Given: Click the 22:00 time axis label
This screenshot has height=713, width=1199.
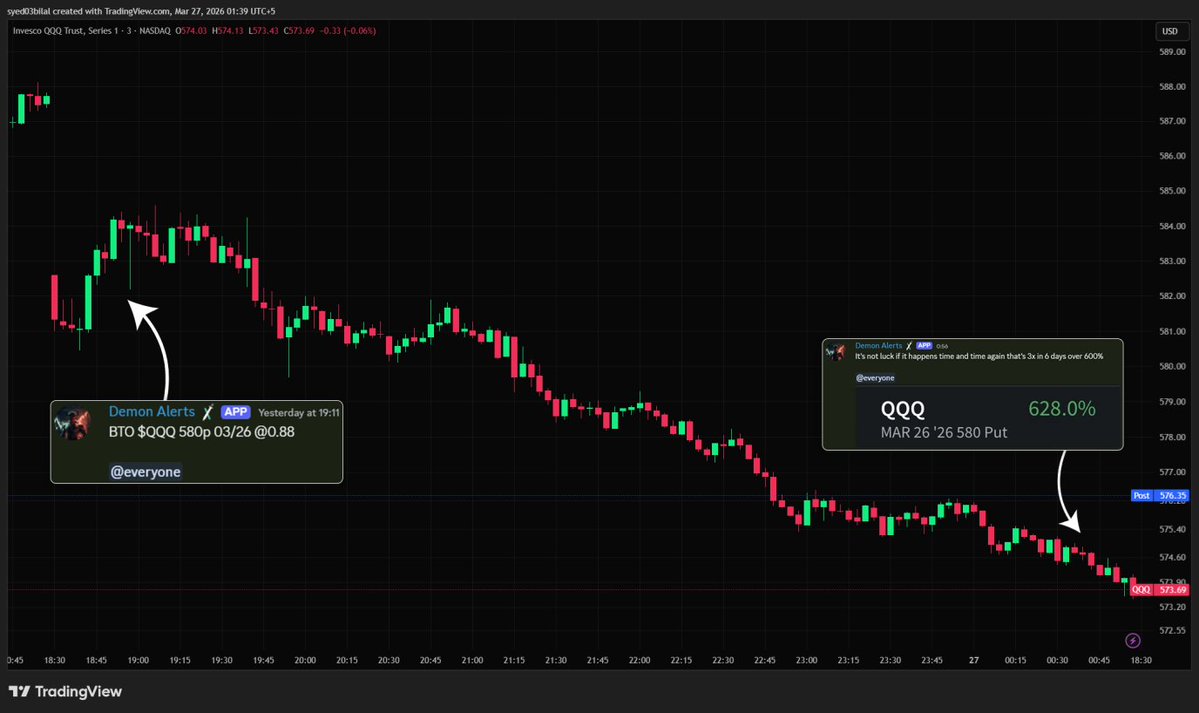Looking at the screenshot, I should [x=639, y=660].
